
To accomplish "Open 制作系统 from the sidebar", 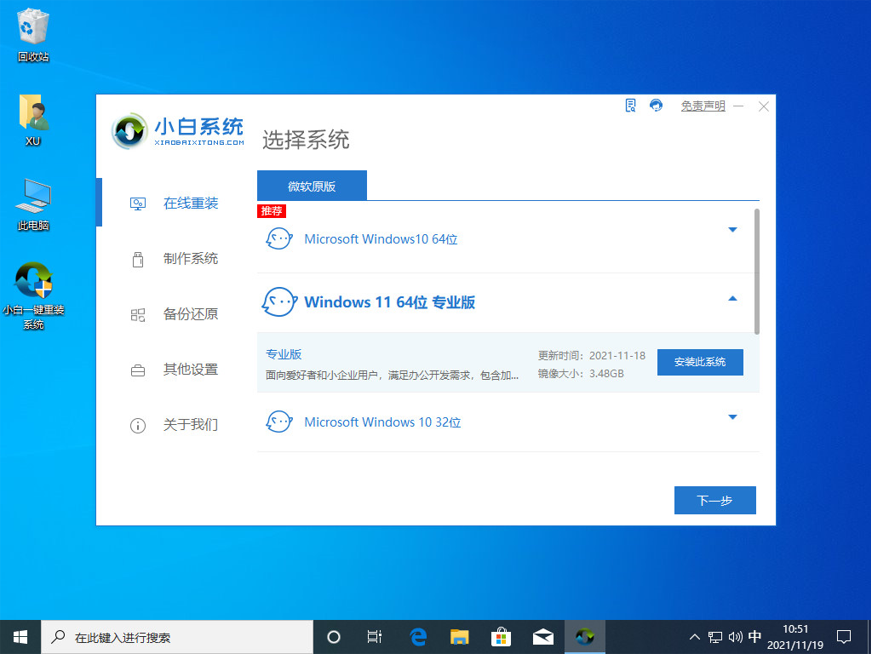I will tap(190, 259).
